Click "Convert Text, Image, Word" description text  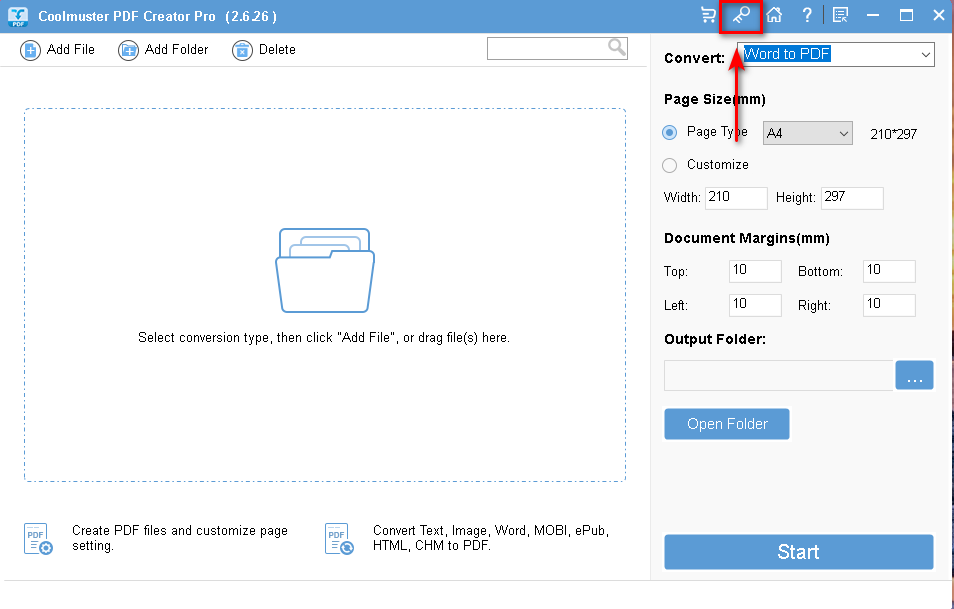click(491, 538)
